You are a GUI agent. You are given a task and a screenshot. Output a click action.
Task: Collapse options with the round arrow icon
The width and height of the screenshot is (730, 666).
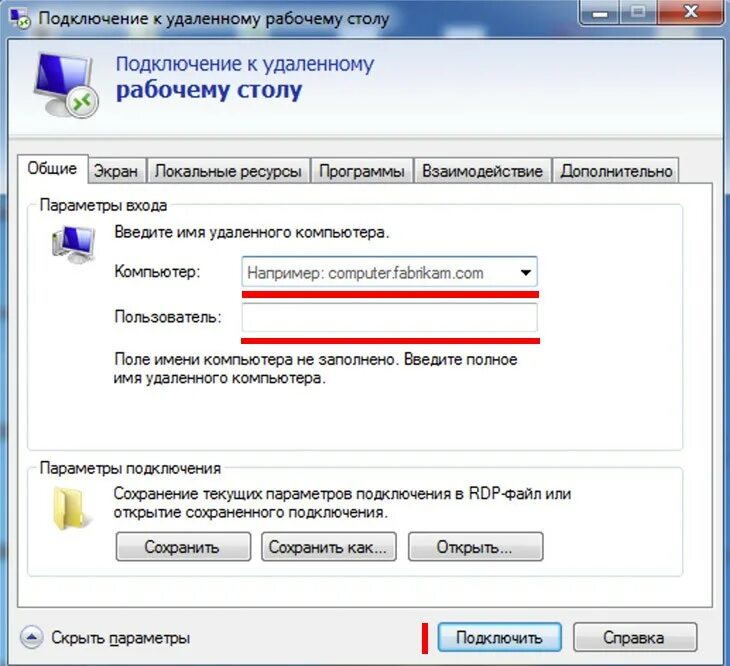pyautogui.click(x=32, y=637)
